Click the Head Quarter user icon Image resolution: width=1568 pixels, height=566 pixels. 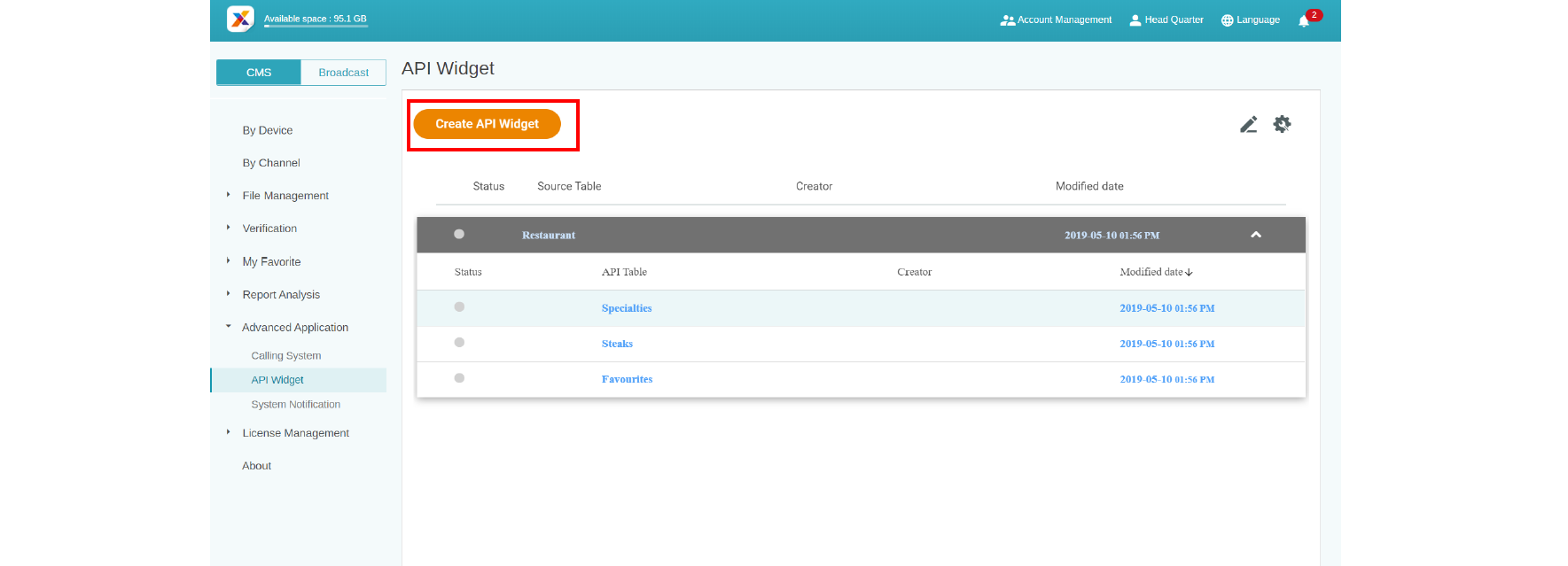[1135, 19]
